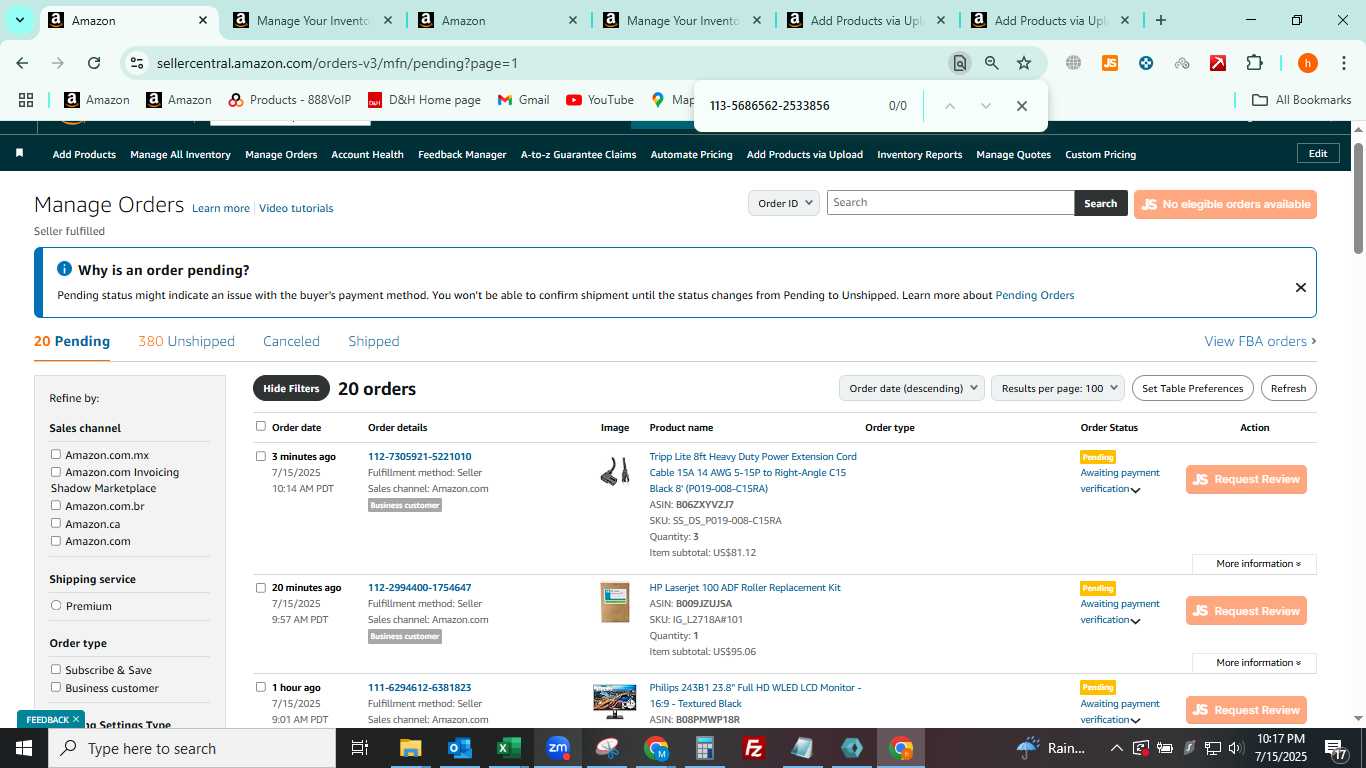The image size is (1366, 768).
Task: Go back to the previous page
Action: (22, 63)
